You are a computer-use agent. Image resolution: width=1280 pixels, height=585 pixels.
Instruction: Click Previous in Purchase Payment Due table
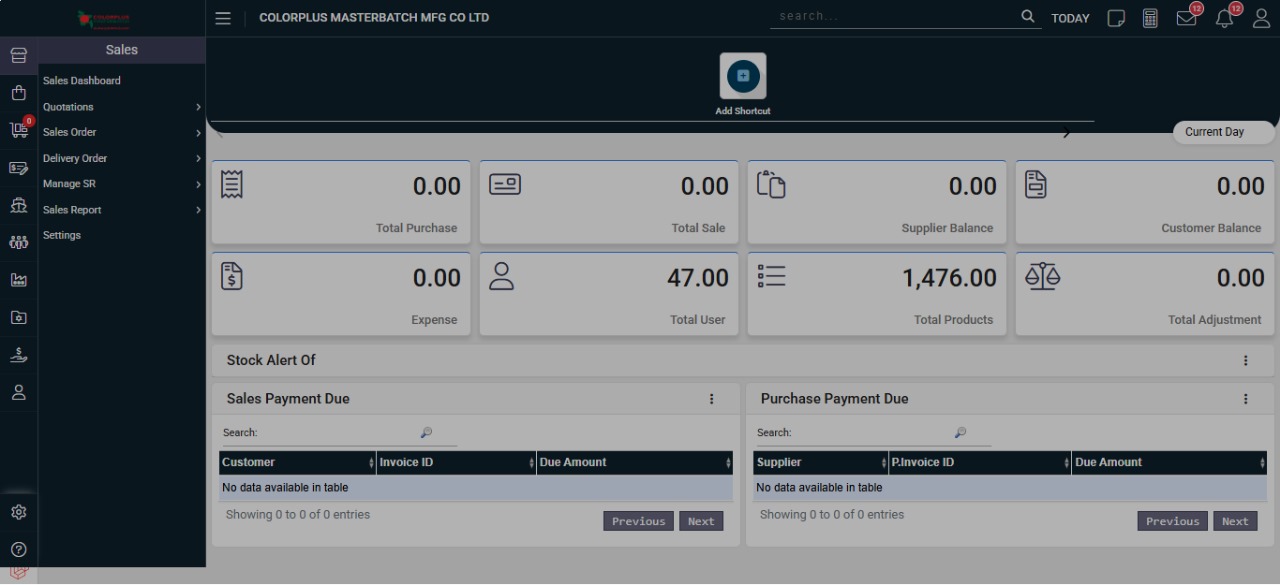[1172, 521]
